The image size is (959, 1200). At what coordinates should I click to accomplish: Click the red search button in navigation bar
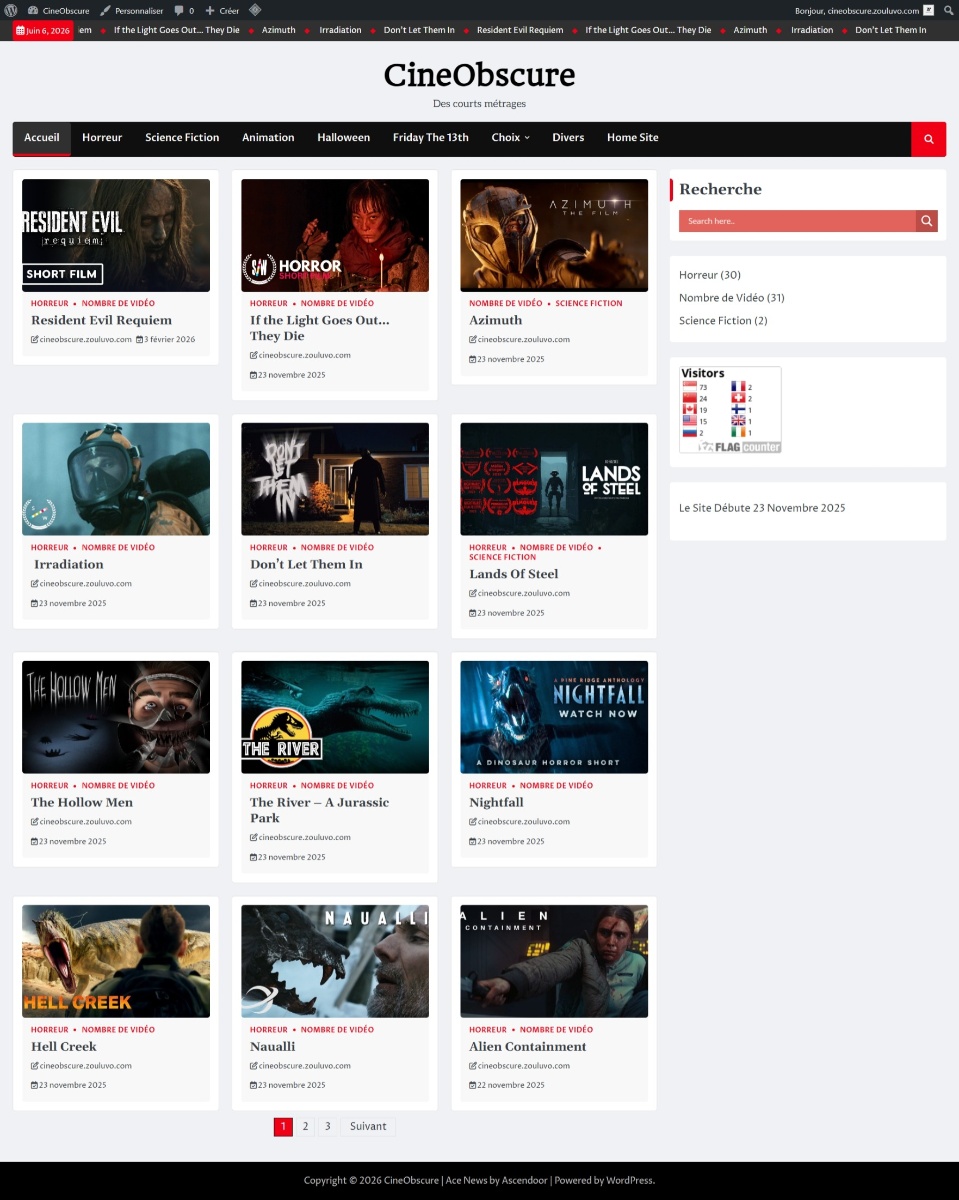click(929, 139)
